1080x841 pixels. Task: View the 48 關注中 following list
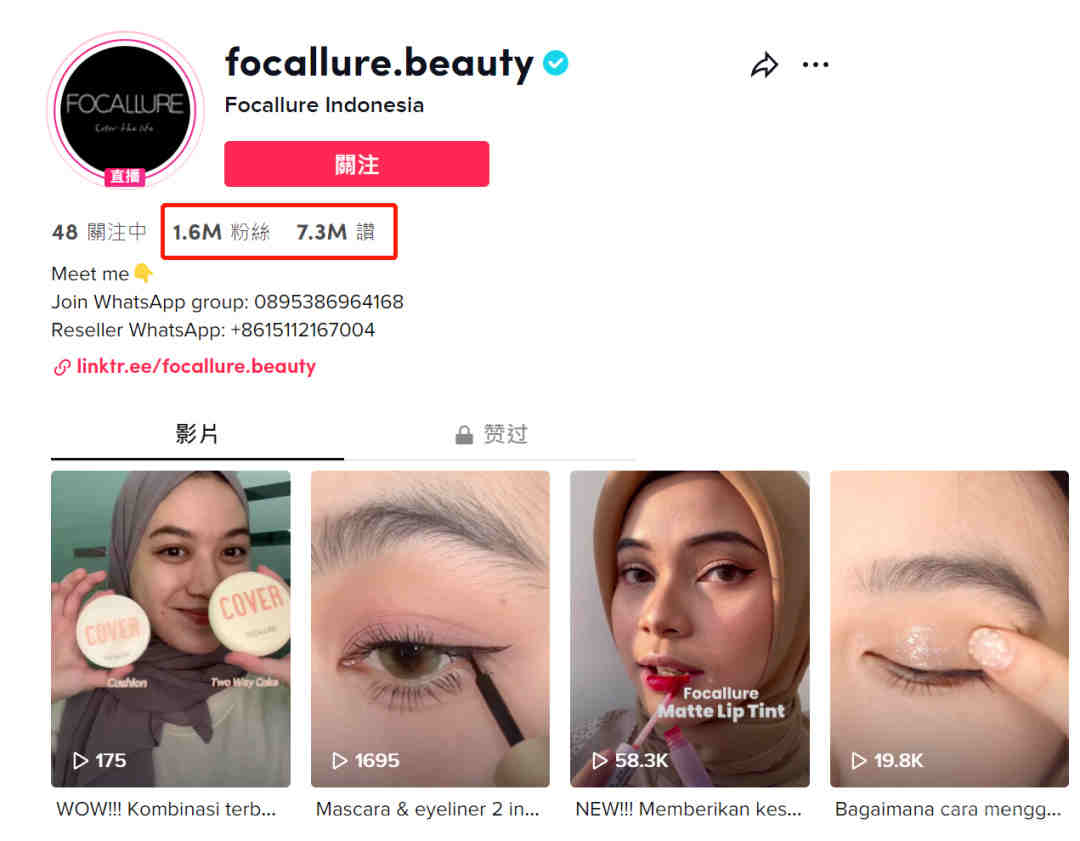pyautogui.click(x=99, y=232)
